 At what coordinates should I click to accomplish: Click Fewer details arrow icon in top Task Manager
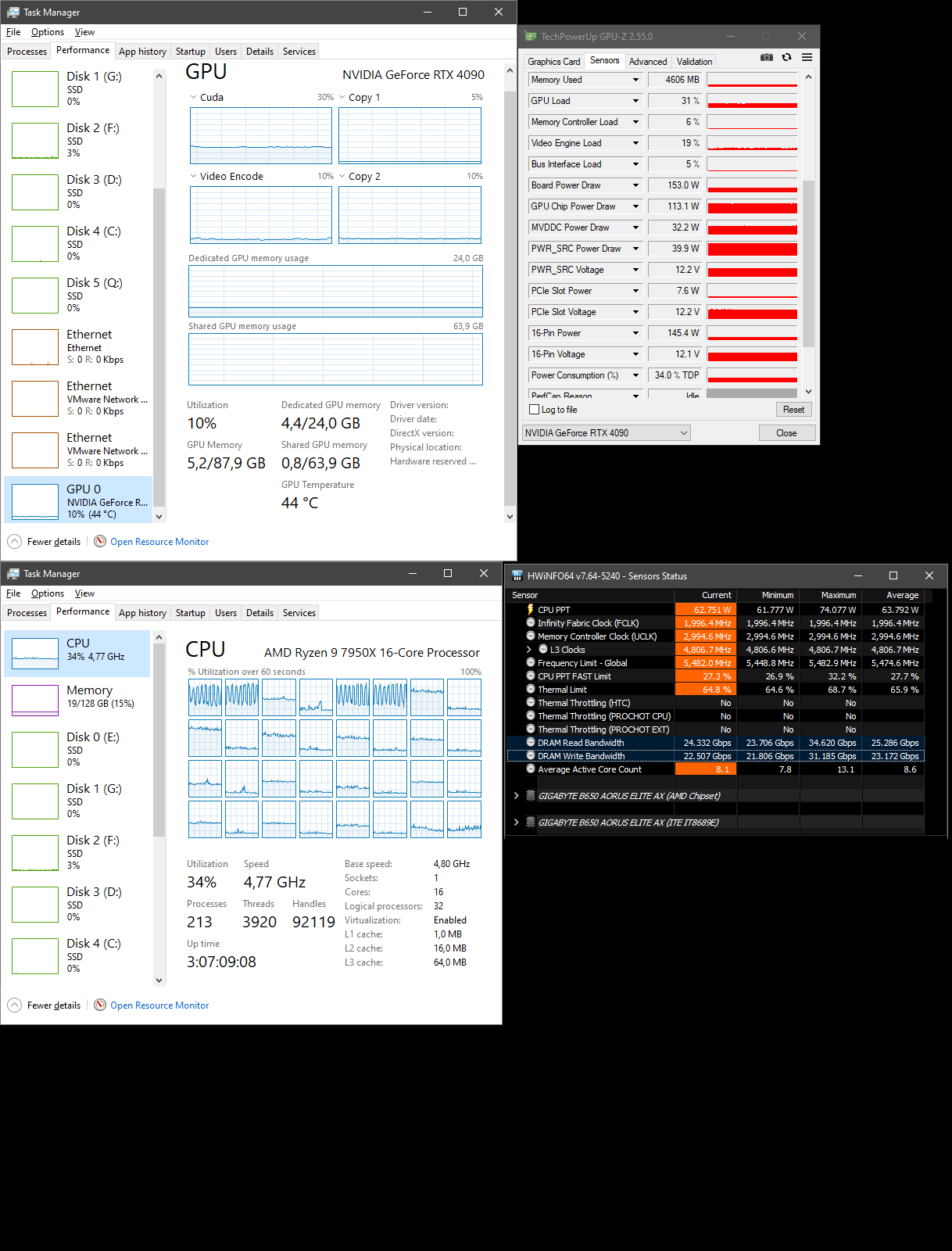pos(15,541)
